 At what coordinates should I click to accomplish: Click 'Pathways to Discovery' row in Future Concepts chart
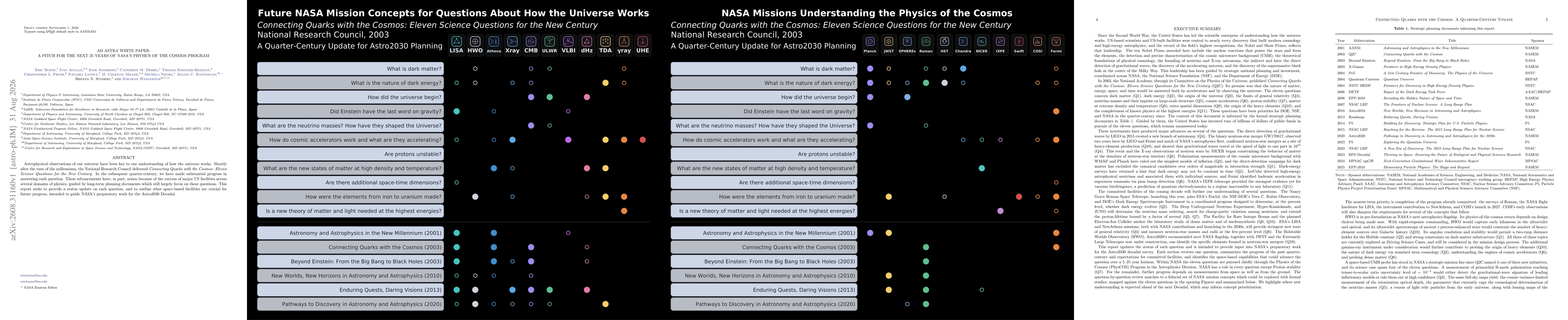click(351, 304)
